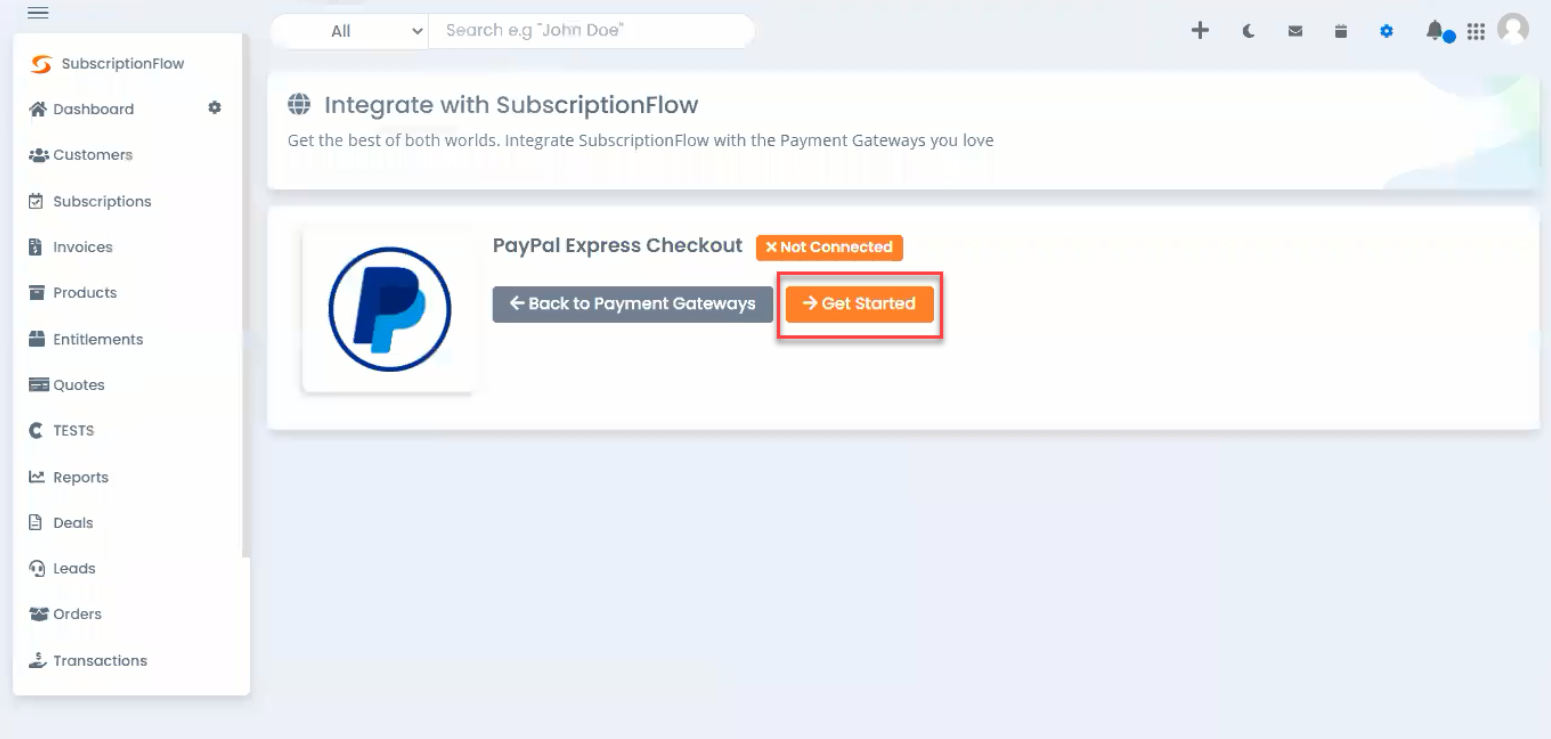Open the user profile avatar

(x=1513, y=28)
